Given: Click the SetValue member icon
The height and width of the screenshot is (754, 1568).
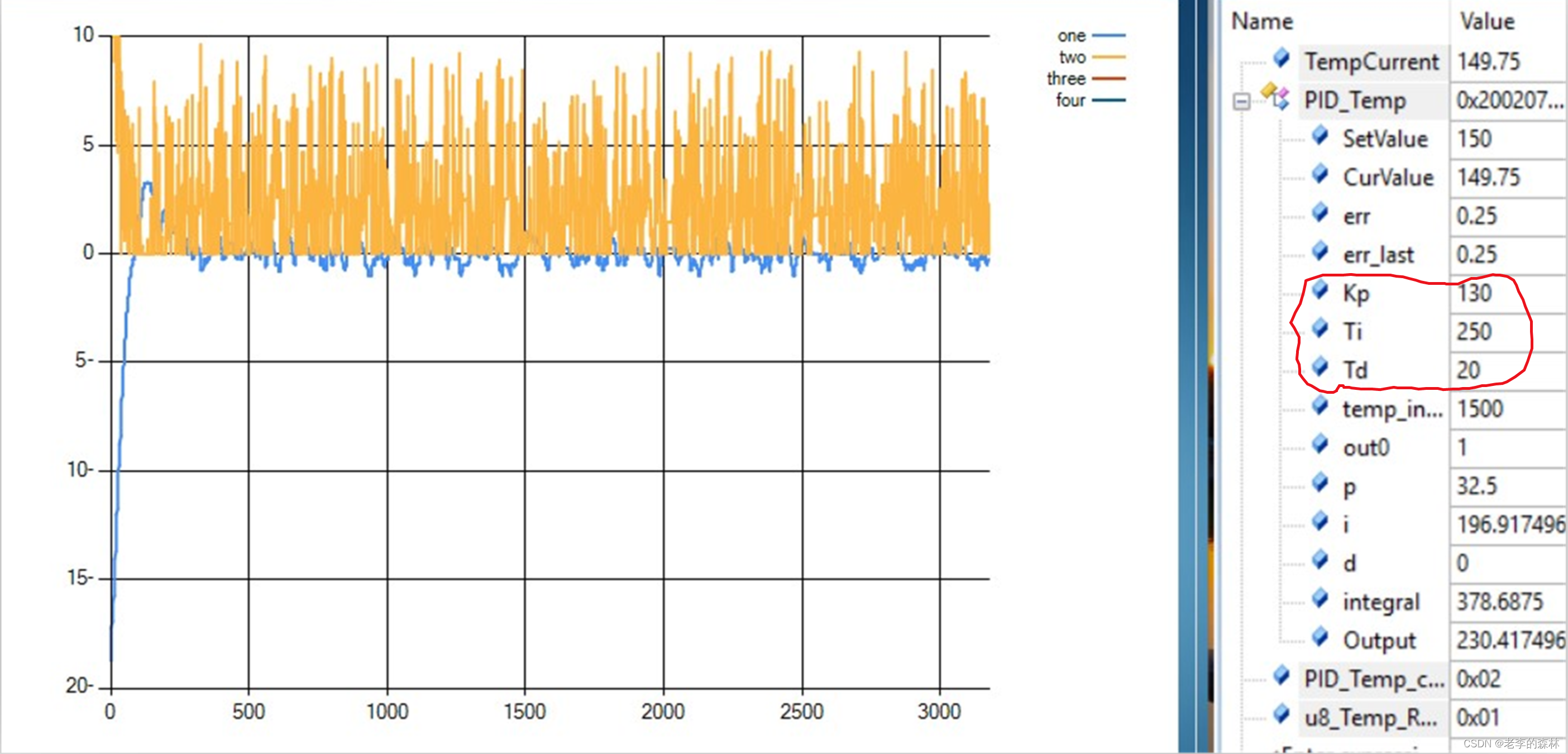Looking at the screenshot, I should (x=1320, y=135).
